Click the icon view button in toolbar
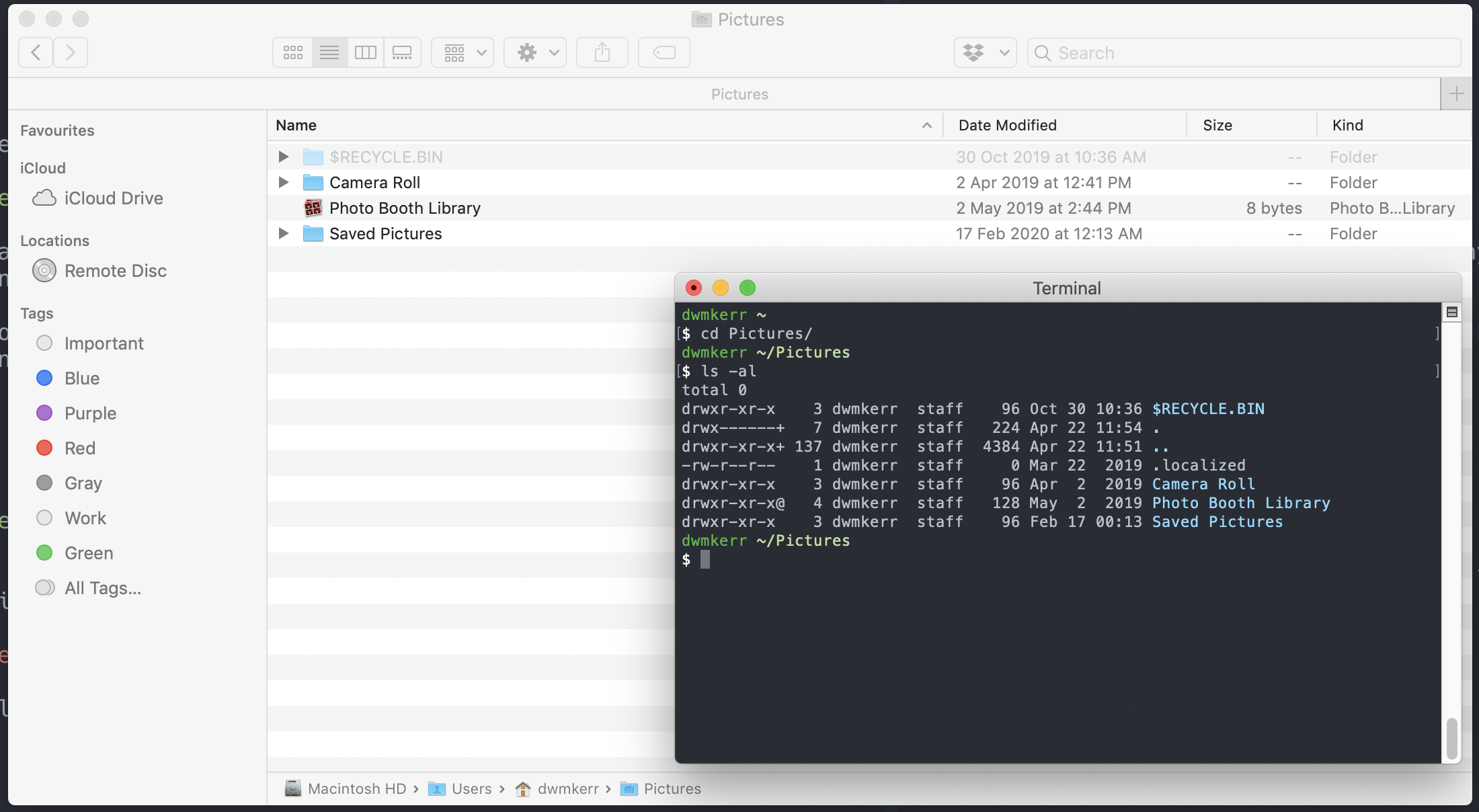 pos(292,51)
